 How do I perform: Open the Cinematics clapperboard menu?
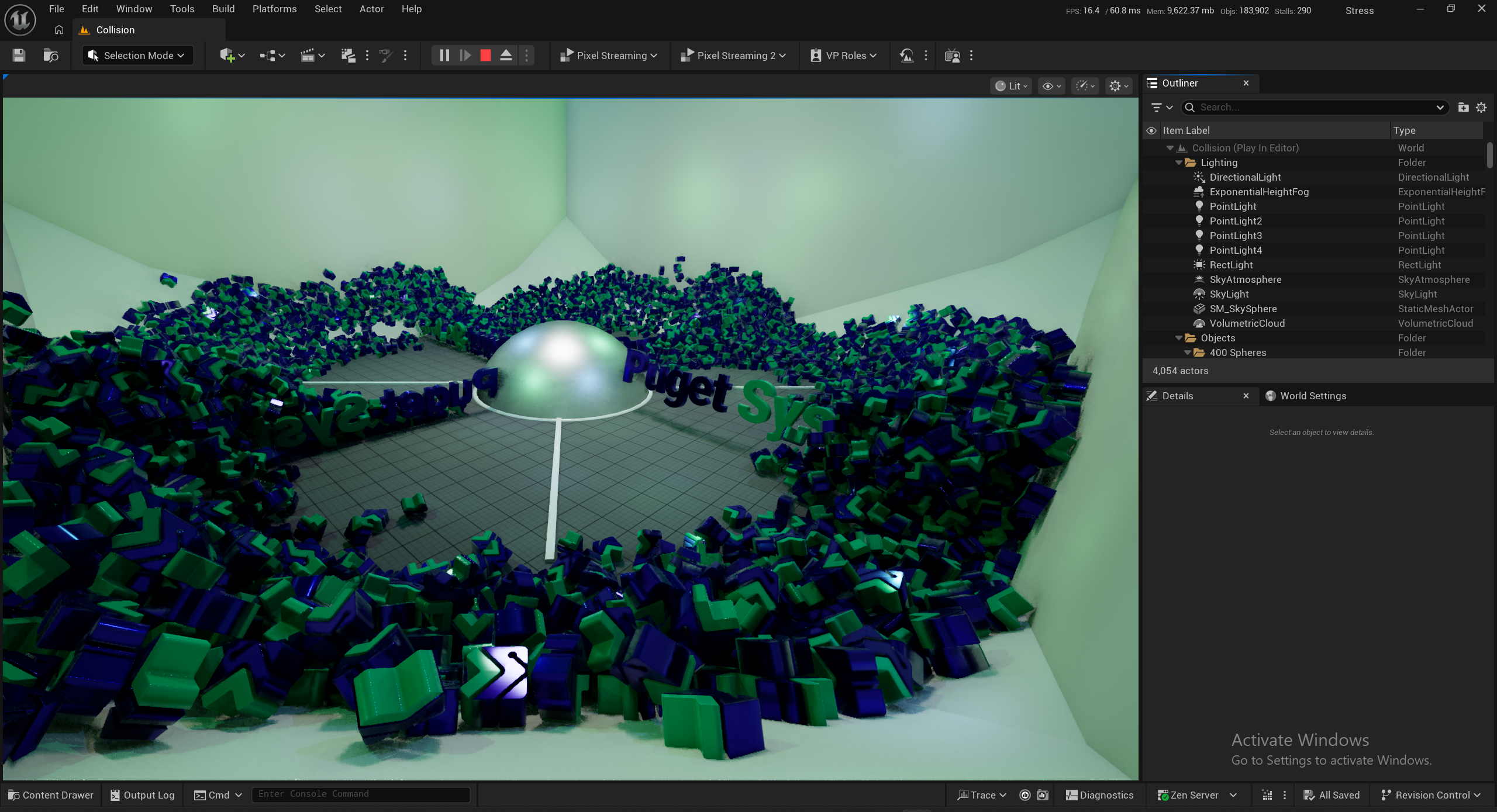(x=312, y=56)
